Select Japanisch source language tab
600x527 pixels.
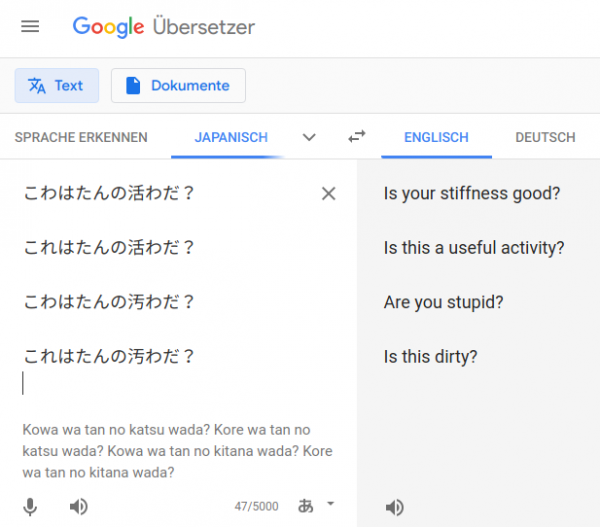click(x=231, y=137)
